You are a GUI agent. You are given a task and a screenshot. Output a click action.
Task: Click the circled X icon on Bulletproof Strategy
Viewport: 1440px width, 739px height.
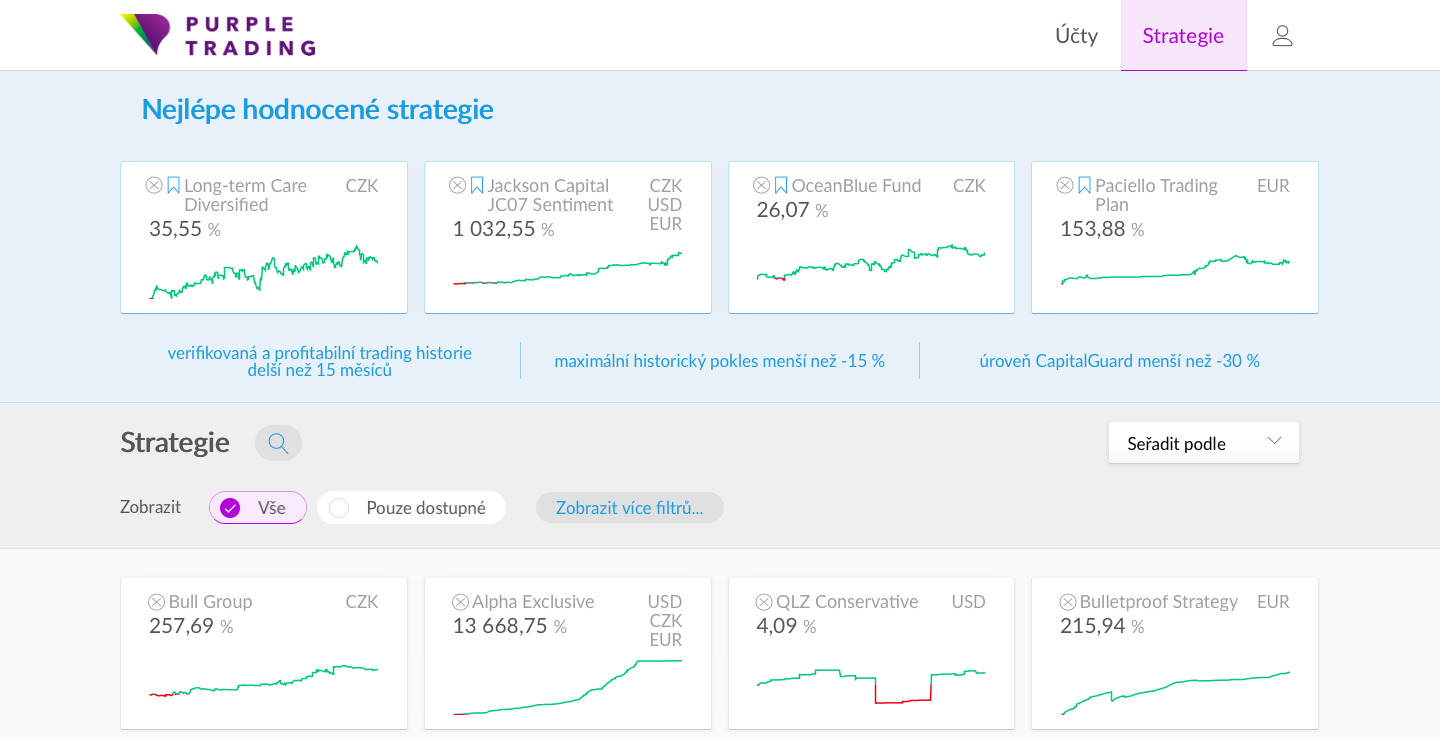[1068, 602]
